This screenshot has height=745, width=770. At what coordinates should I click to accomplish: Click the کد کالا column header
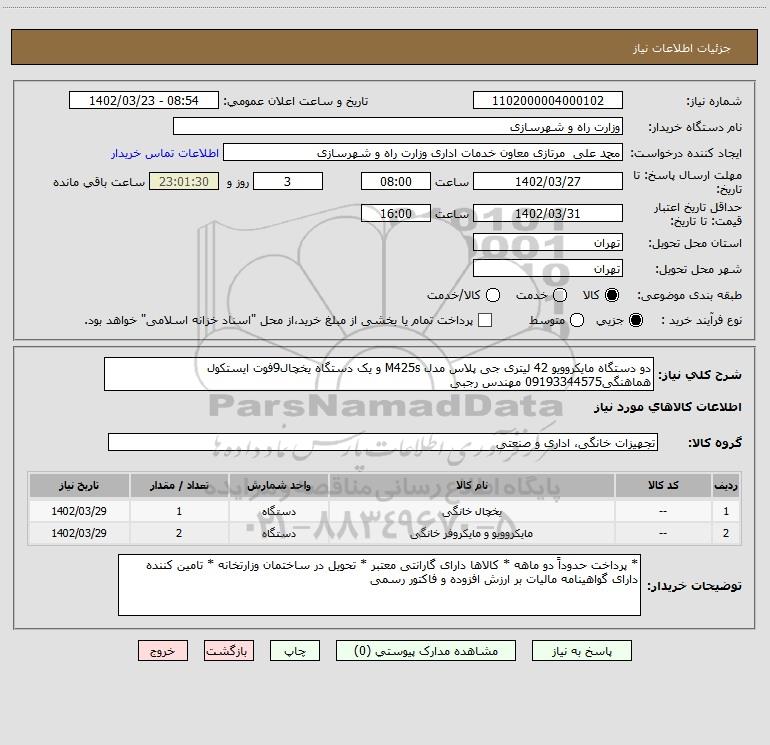(663, 486)
